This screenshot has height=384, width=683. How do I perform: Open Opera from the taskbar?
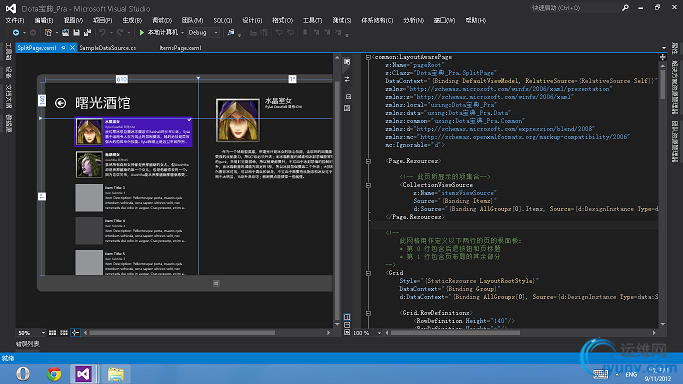(23, 374)
